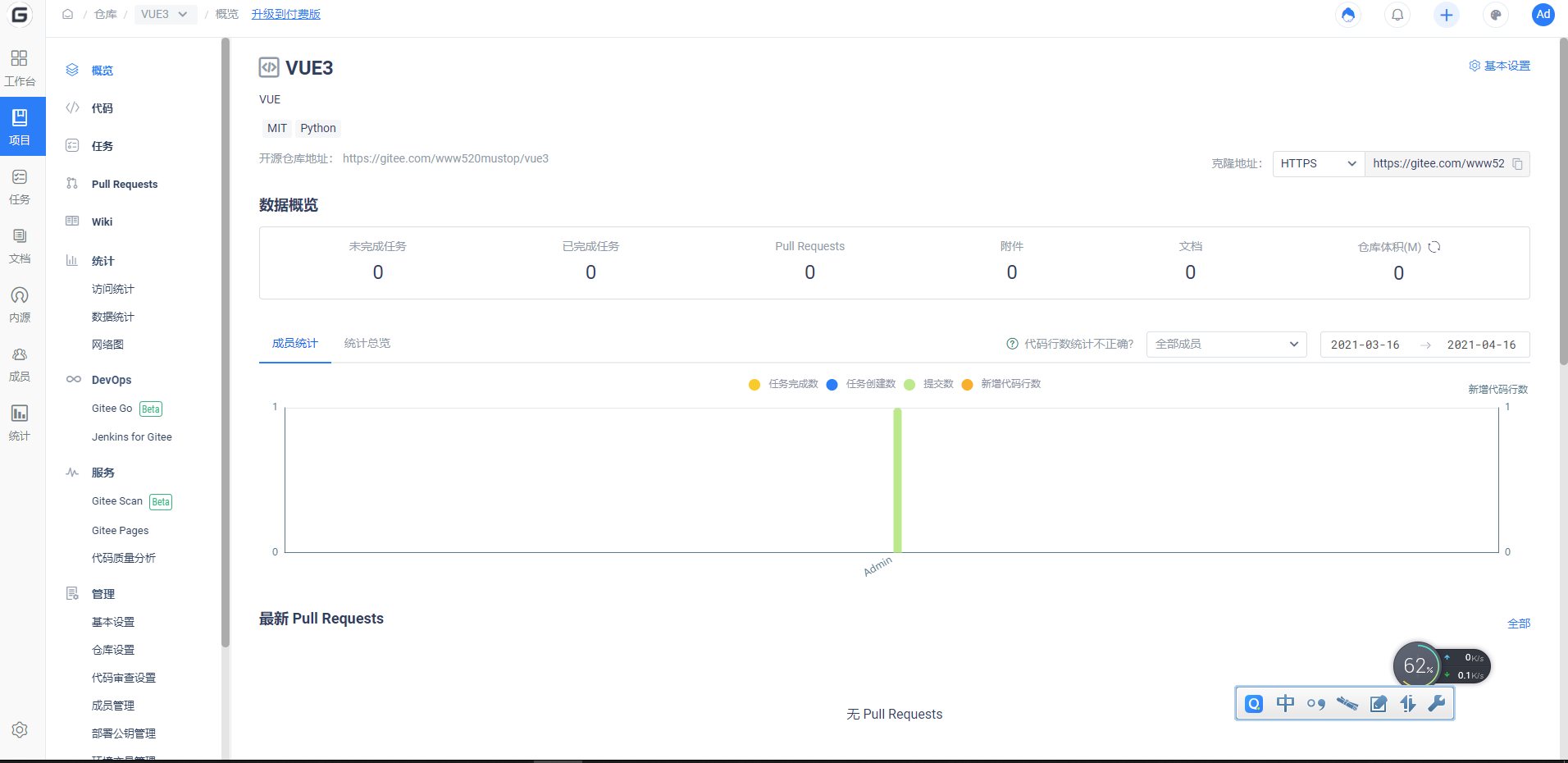Open the HTTPS clone protocol dropdown
Screen dimensions: 1568x763
[1319, 164]
